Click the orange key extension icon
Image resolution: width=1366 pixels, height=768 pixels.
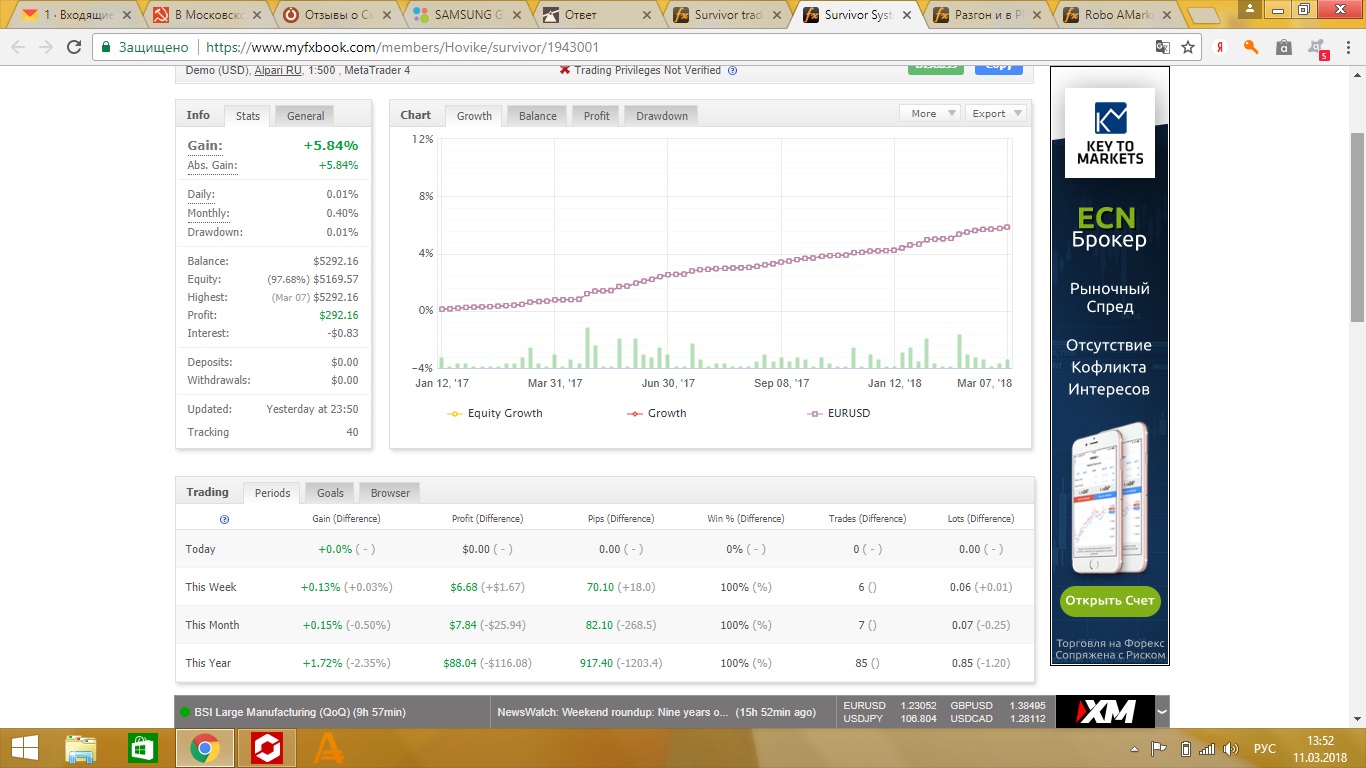(x=1251, y=47)
